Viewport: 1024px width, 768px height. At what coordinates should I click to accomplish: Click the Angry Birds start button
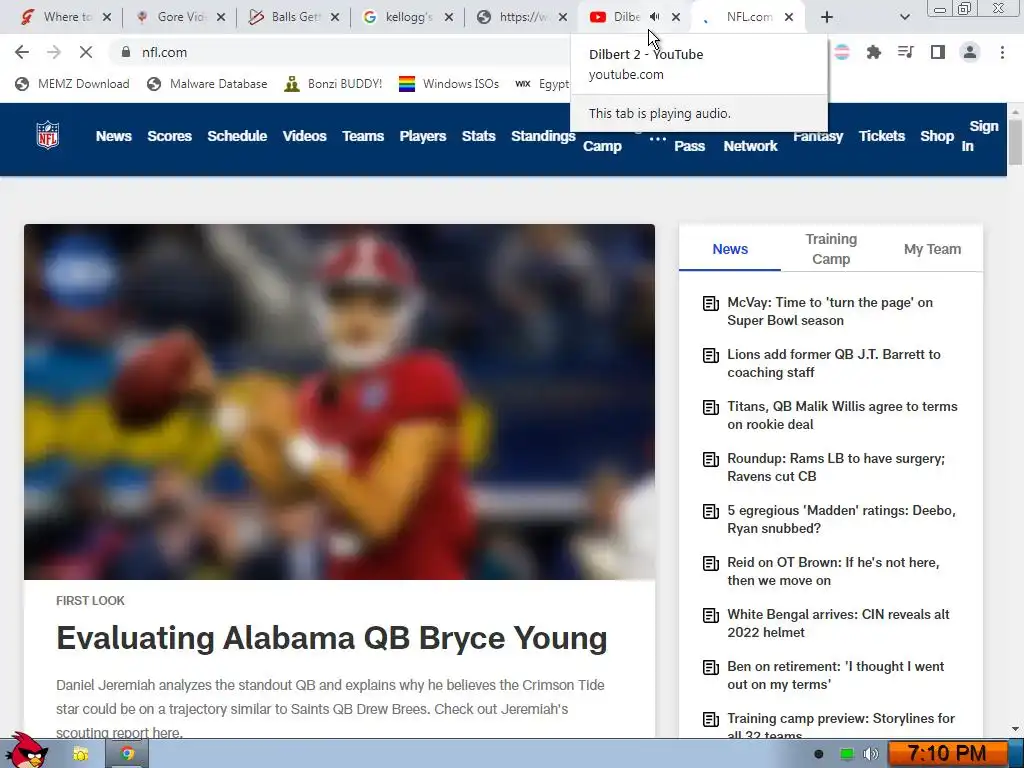pos(26,751)
